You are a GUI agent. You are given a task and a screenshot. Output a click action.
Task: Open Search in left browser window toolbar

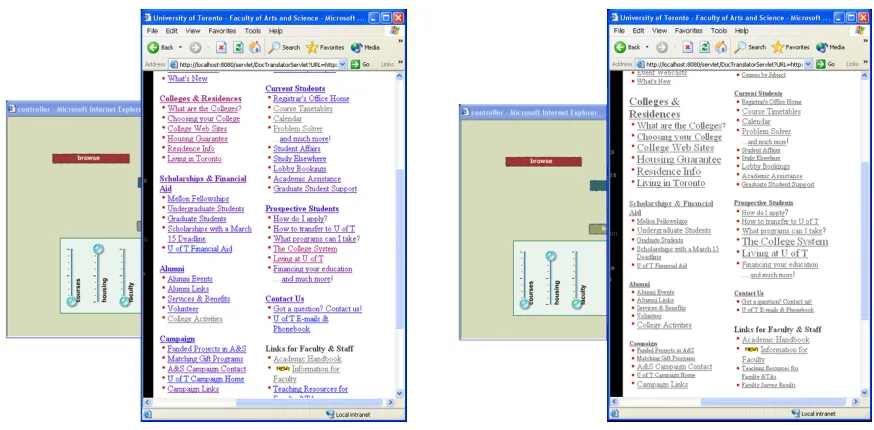[284, 47]
